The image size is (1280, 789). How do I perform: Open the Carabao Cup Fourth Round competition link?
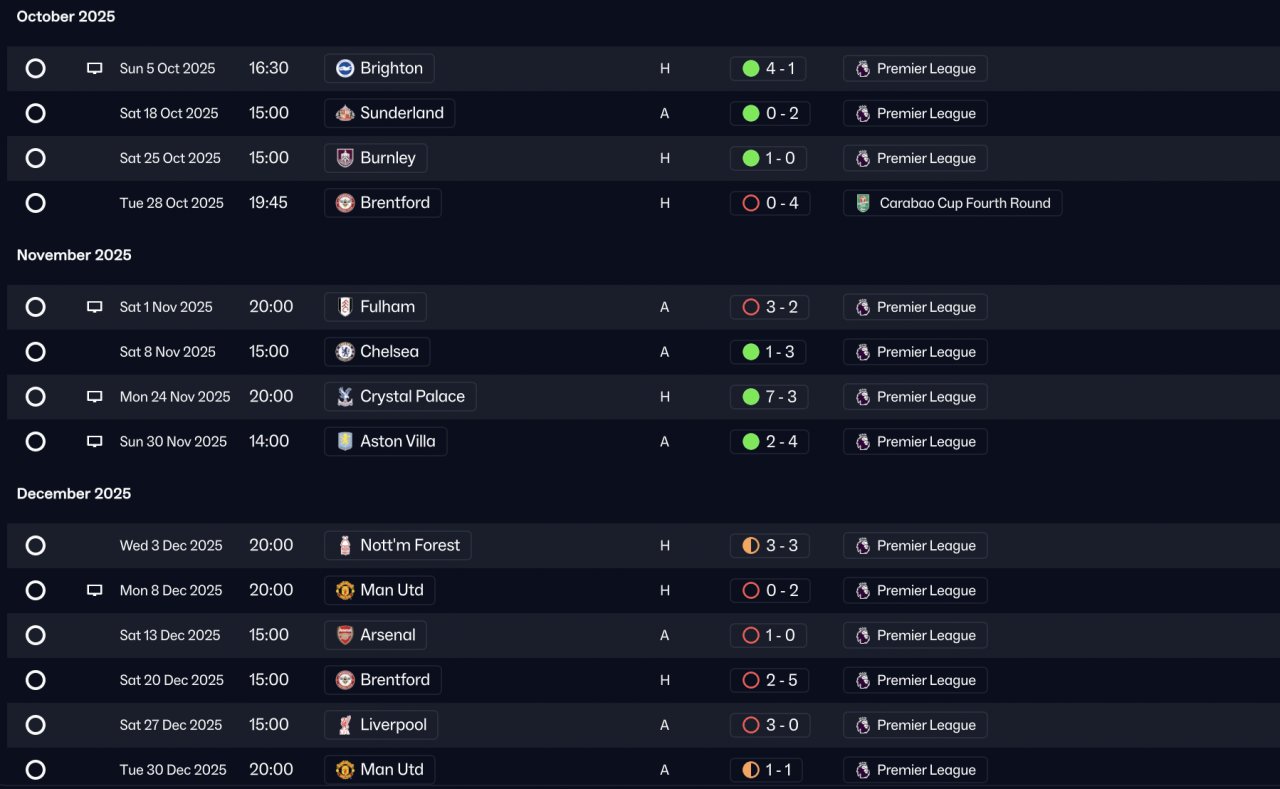(953, 203)
